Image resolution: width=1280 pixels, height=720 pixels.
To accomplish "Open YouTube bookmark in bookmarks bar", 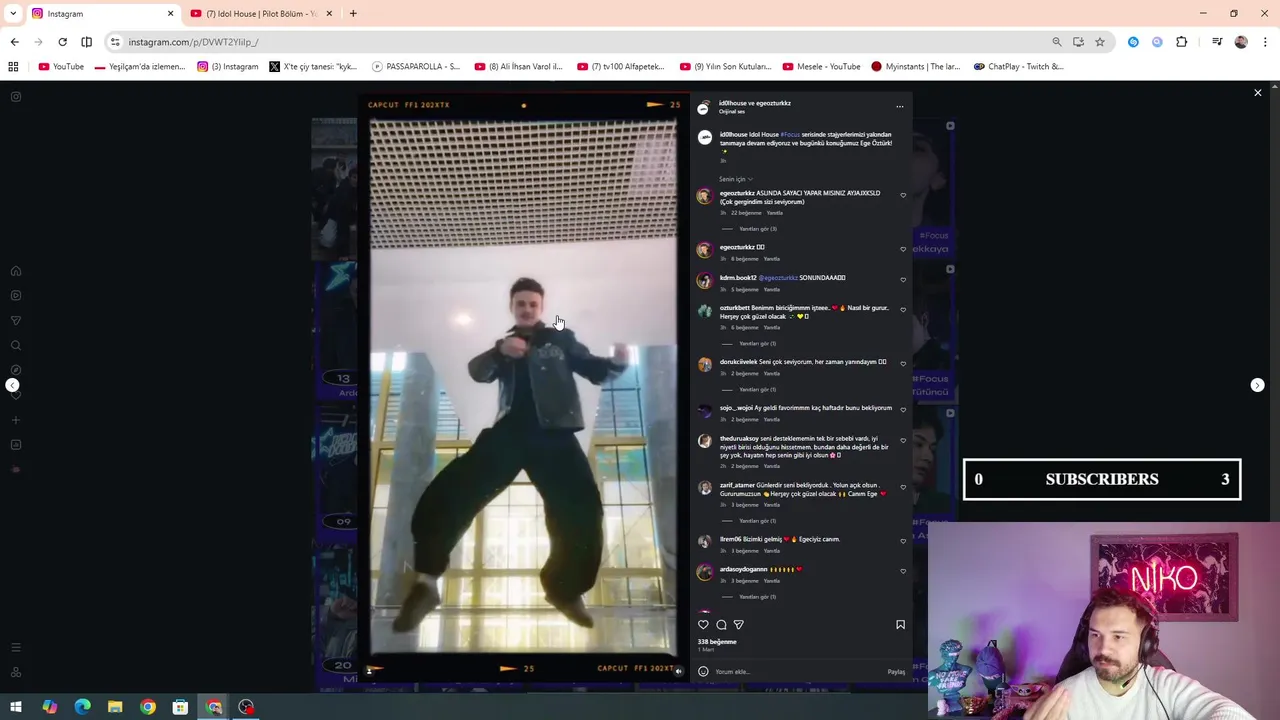I will (61, 67).
